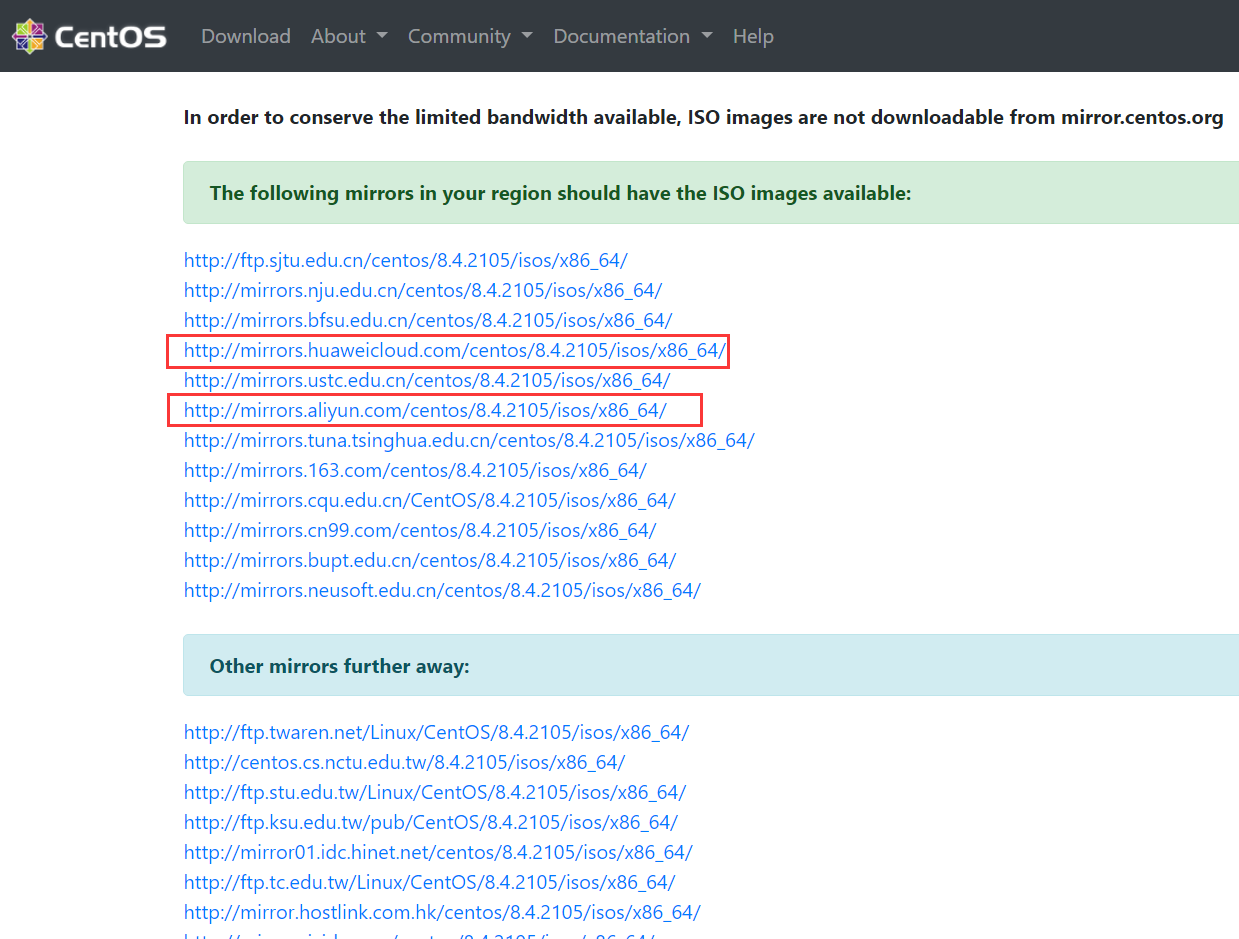The width and height of the screenshot is (1239, 939).
Task: Open the mirrors.cqu.edu.cn mirror link
Action: tap(430, 500)
